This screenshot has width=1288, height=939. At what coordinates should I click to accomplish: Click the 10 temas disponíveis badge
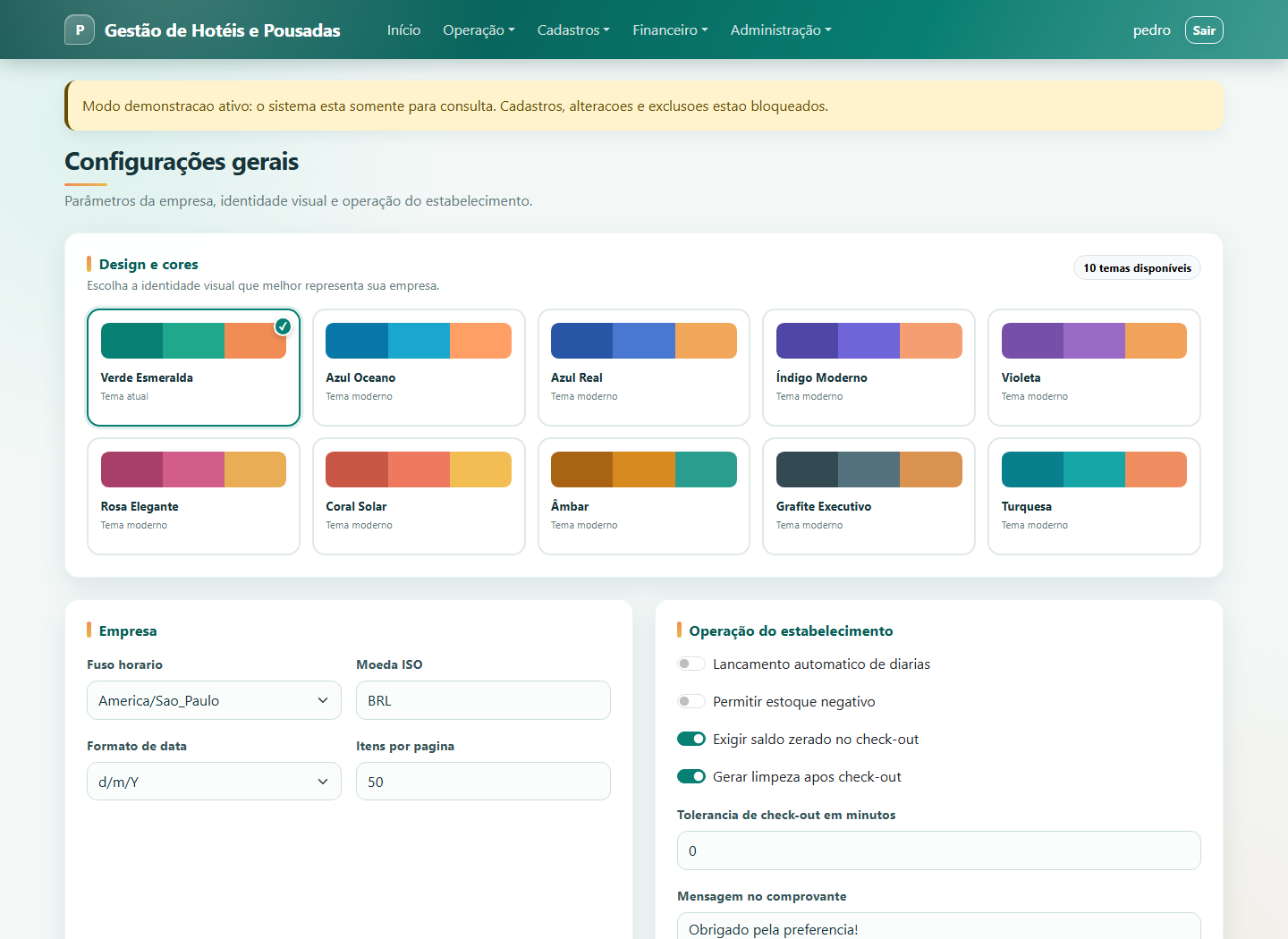tap(1137, 267)
